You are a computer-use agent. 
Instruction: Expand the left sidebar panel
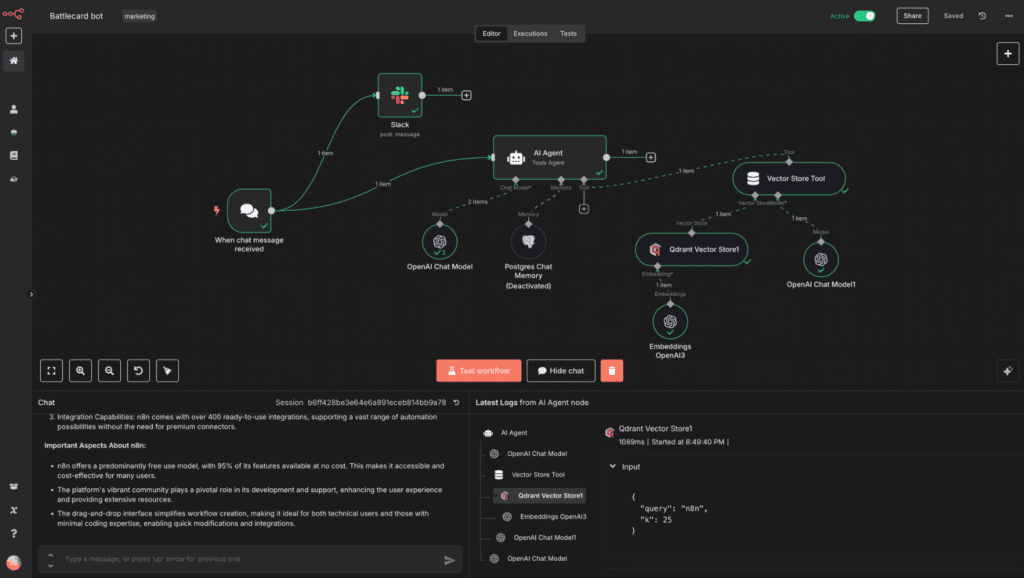click(x=29, y=295)
